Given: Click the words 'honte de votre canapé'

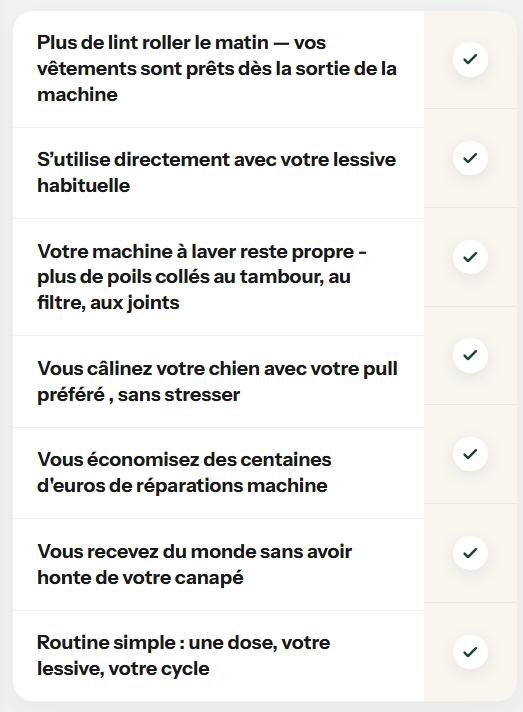Looking at the screenshot, I should point(140,578).
